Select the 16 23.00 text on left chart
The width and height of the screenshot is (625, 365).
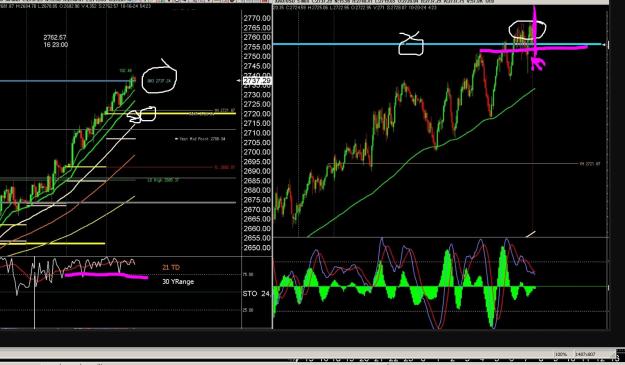[x=56, y=45]
